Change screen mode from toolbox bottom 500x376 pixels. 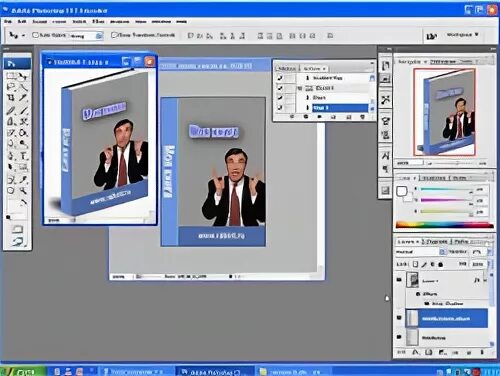pos(17,241)
